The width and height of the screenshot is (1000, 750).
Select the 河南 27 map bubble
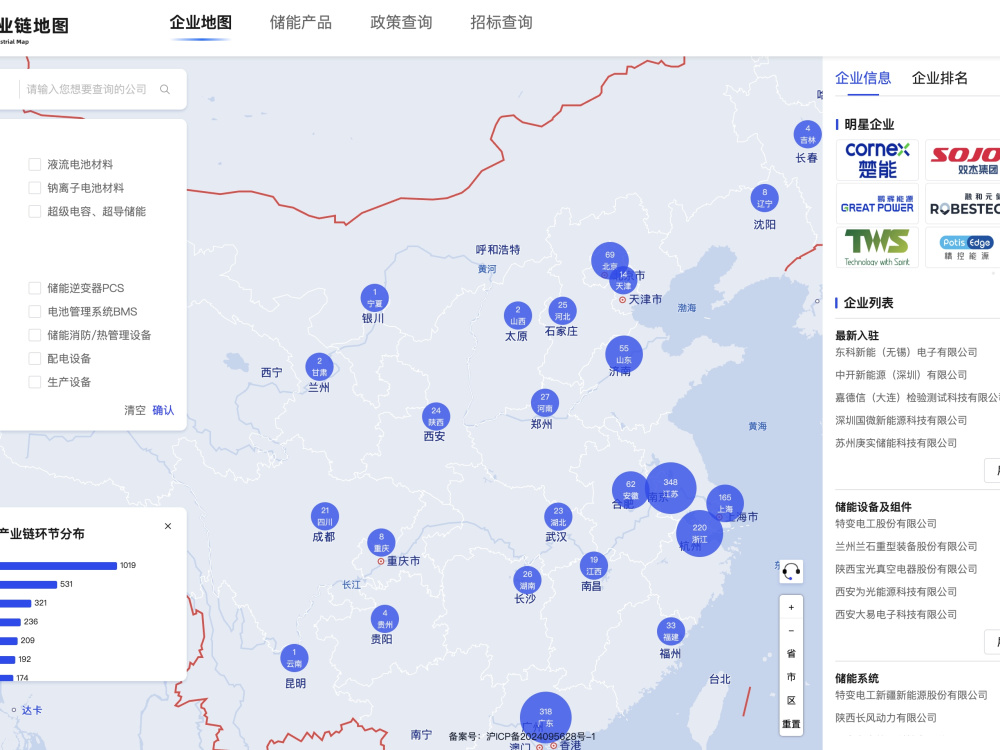tap(545, 402)
